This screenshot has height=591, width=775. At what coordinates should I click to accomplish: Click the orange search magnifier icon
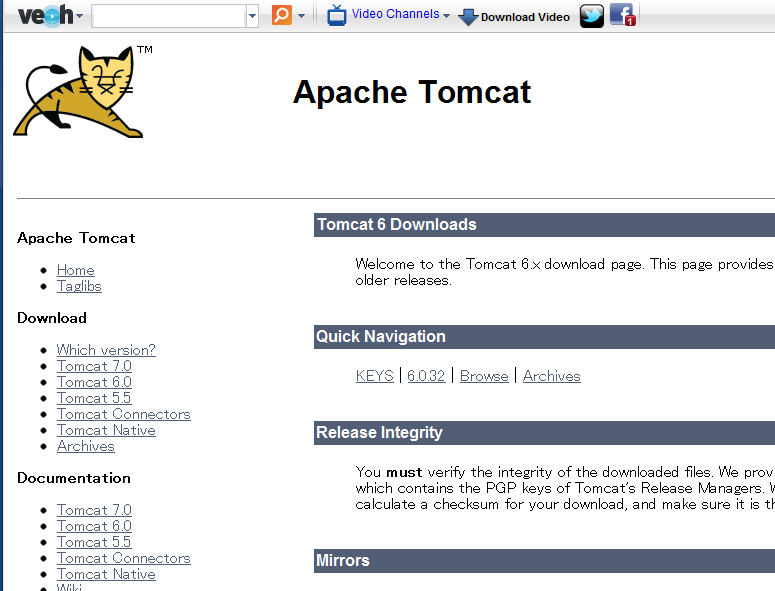click(x=282, y=15)
